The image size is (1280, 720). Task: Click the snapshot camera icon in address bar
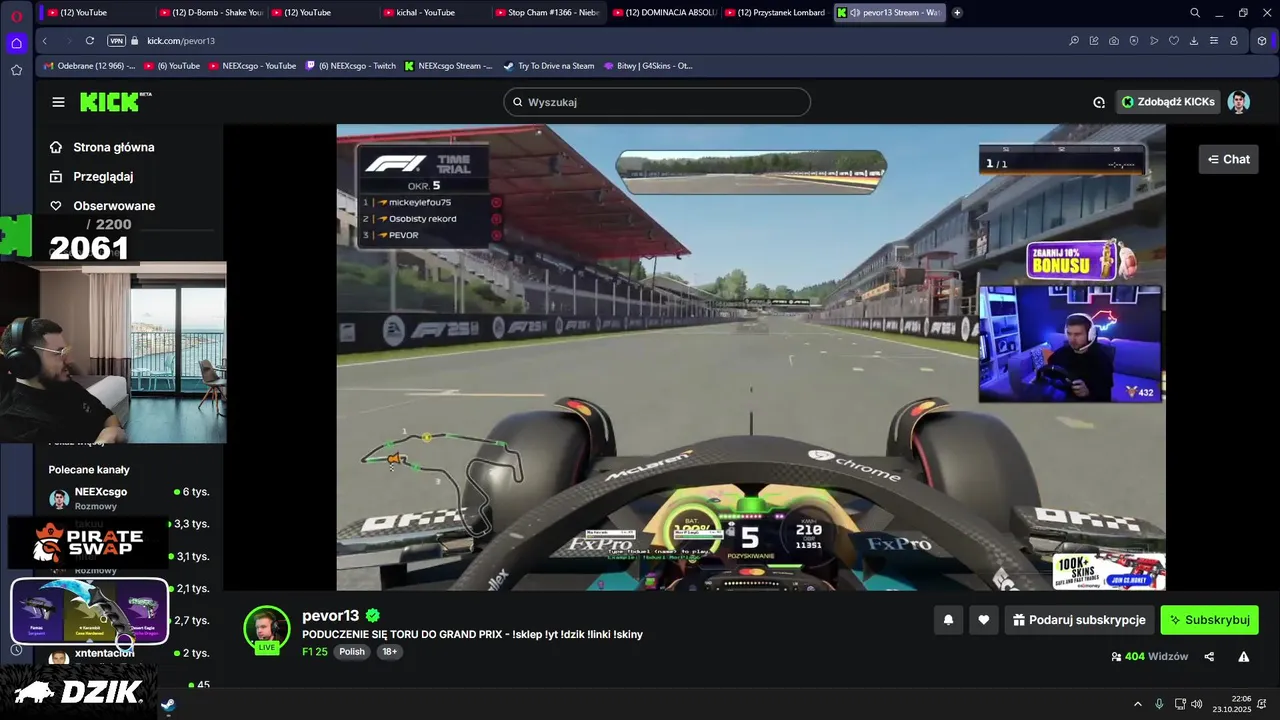tap(1114, 41)
